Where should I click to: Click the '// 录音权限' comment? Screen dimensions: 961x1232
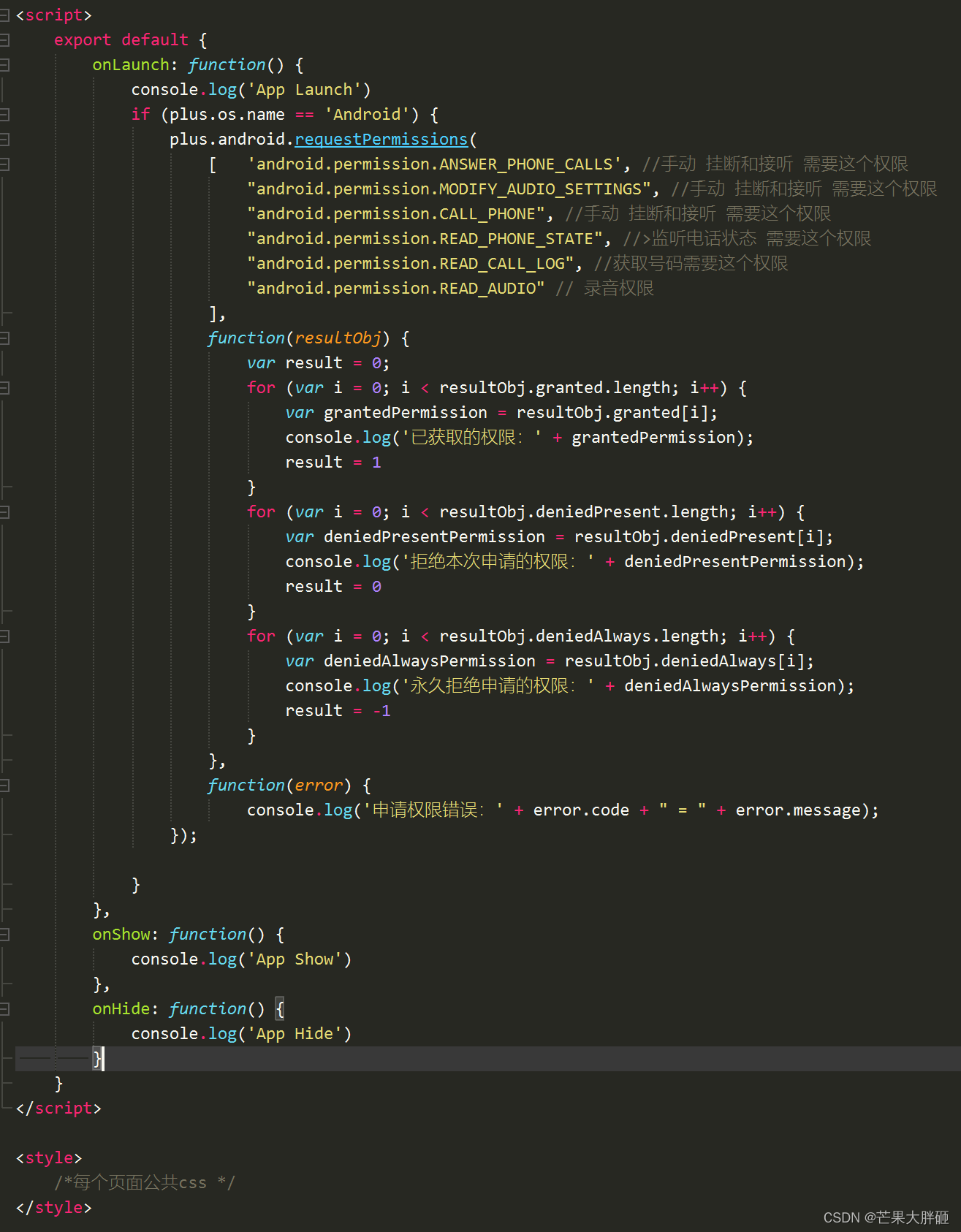(604, 288)
